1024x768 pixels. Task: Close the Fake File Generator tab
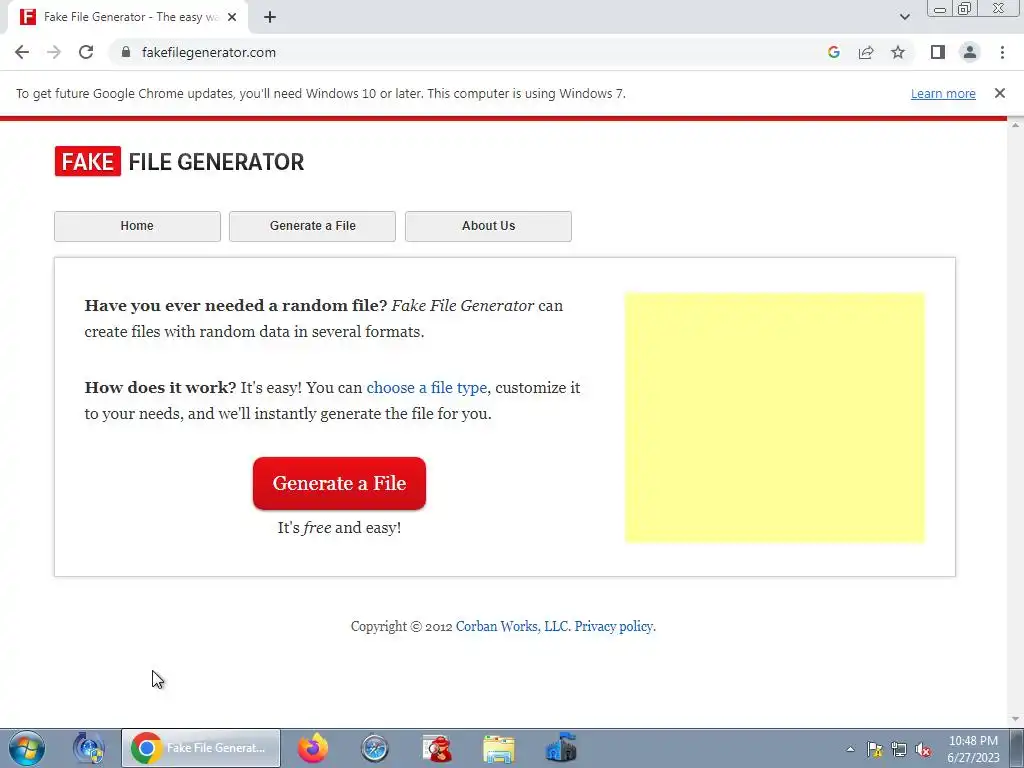232,17
